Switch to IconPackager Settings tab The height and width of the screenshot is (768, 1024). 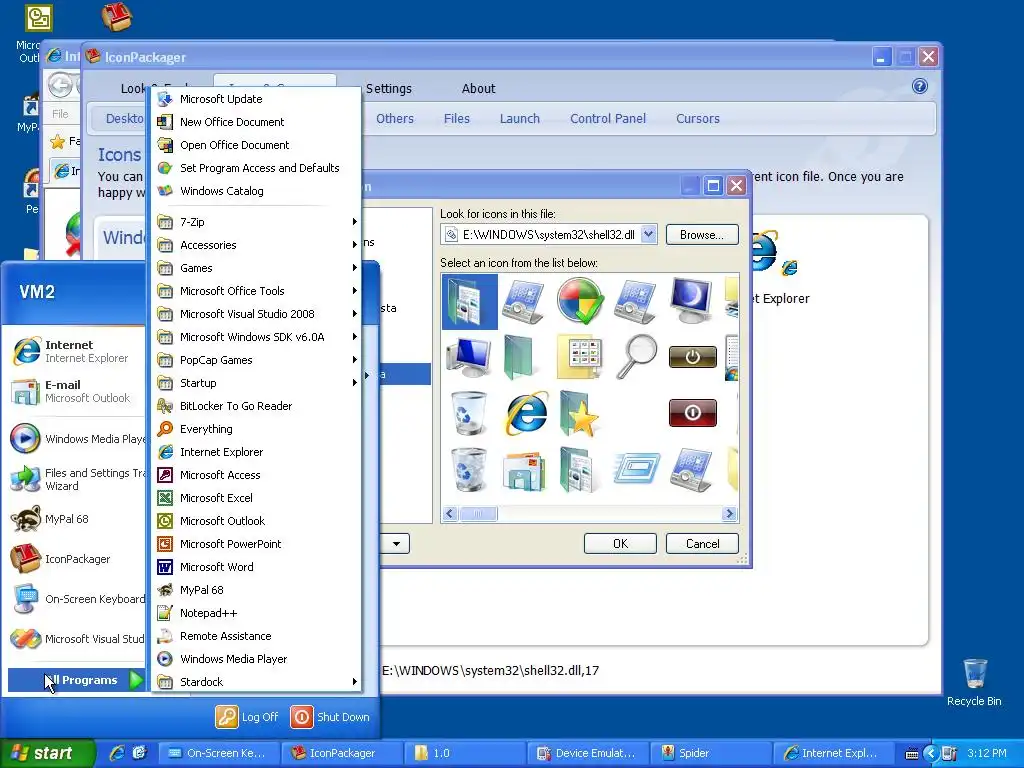[389, 88]
